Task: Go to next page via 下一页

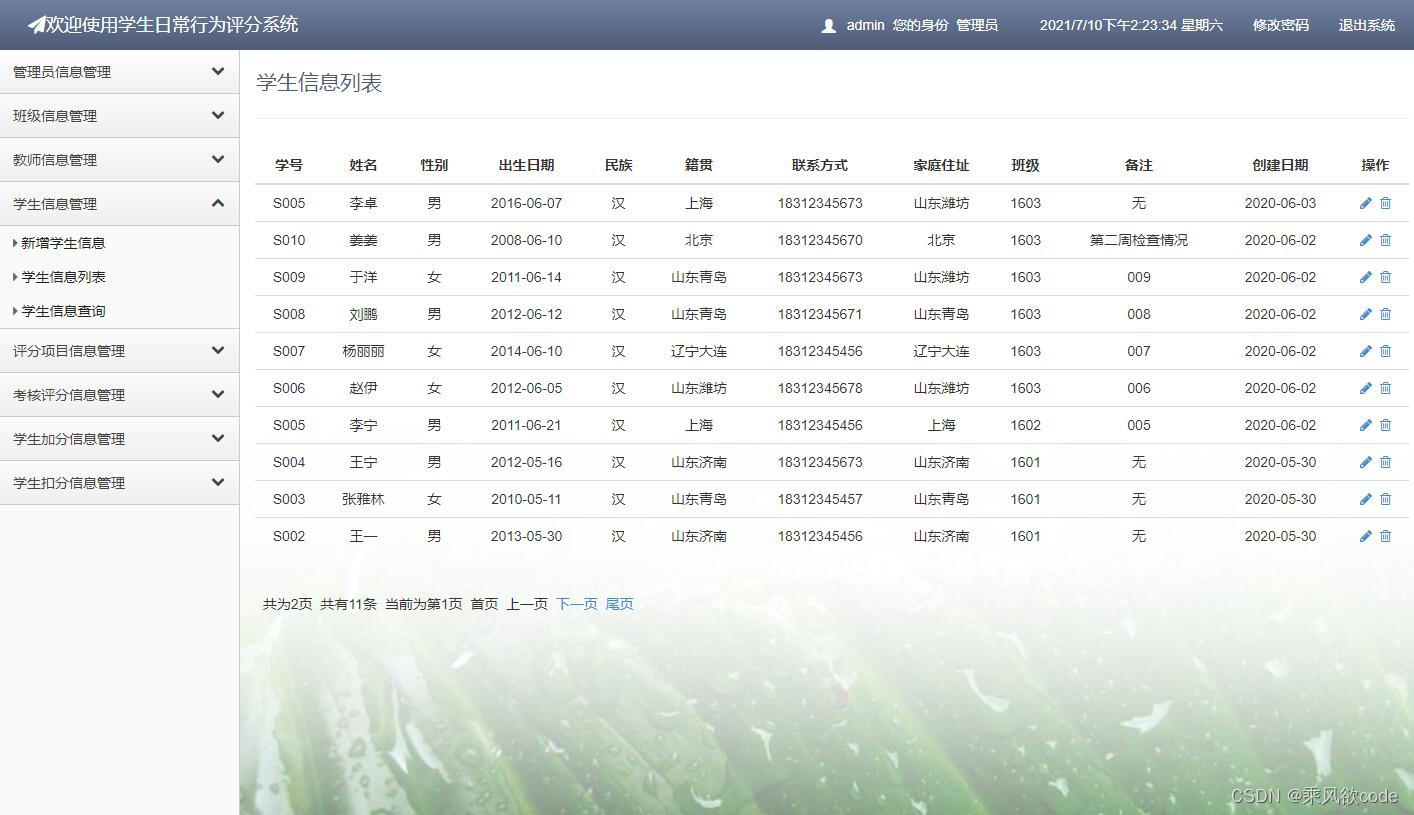Action: tap(577, 603)
